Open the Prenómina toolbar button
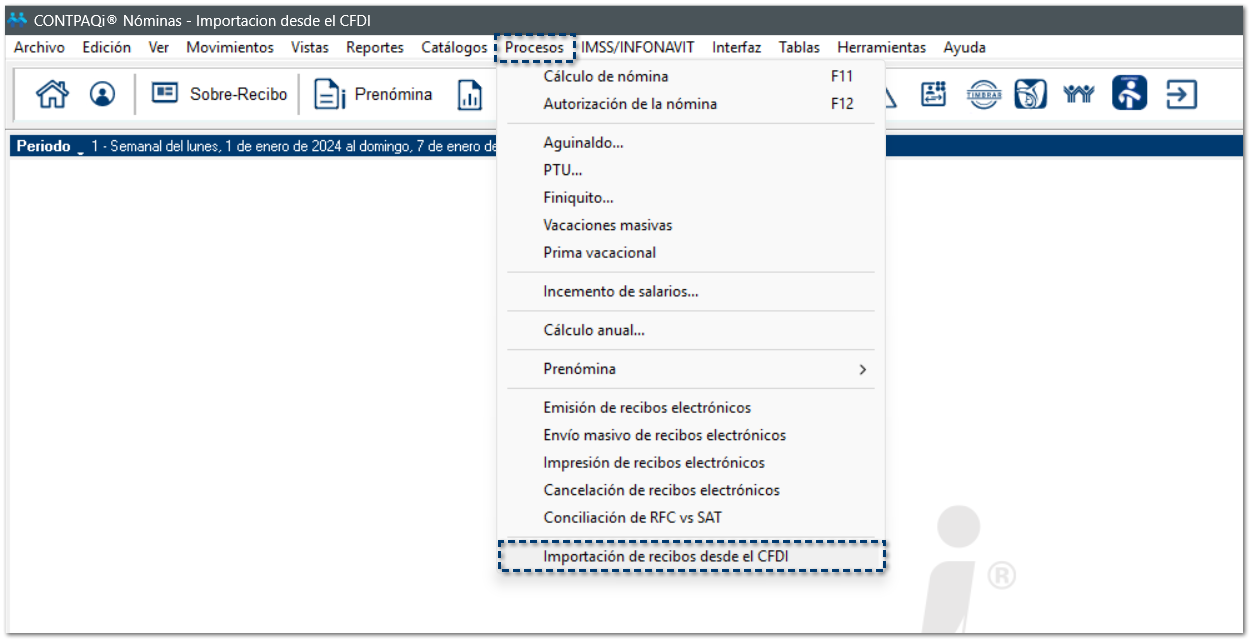The width and height of the screenshot is (1252, 642). click(373, 94)
